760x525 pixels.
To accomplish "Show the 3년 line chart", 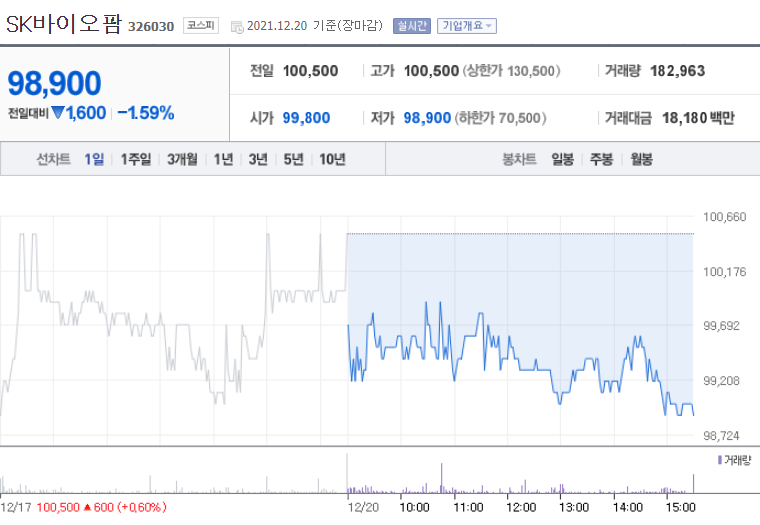I will tap(258, 159).
